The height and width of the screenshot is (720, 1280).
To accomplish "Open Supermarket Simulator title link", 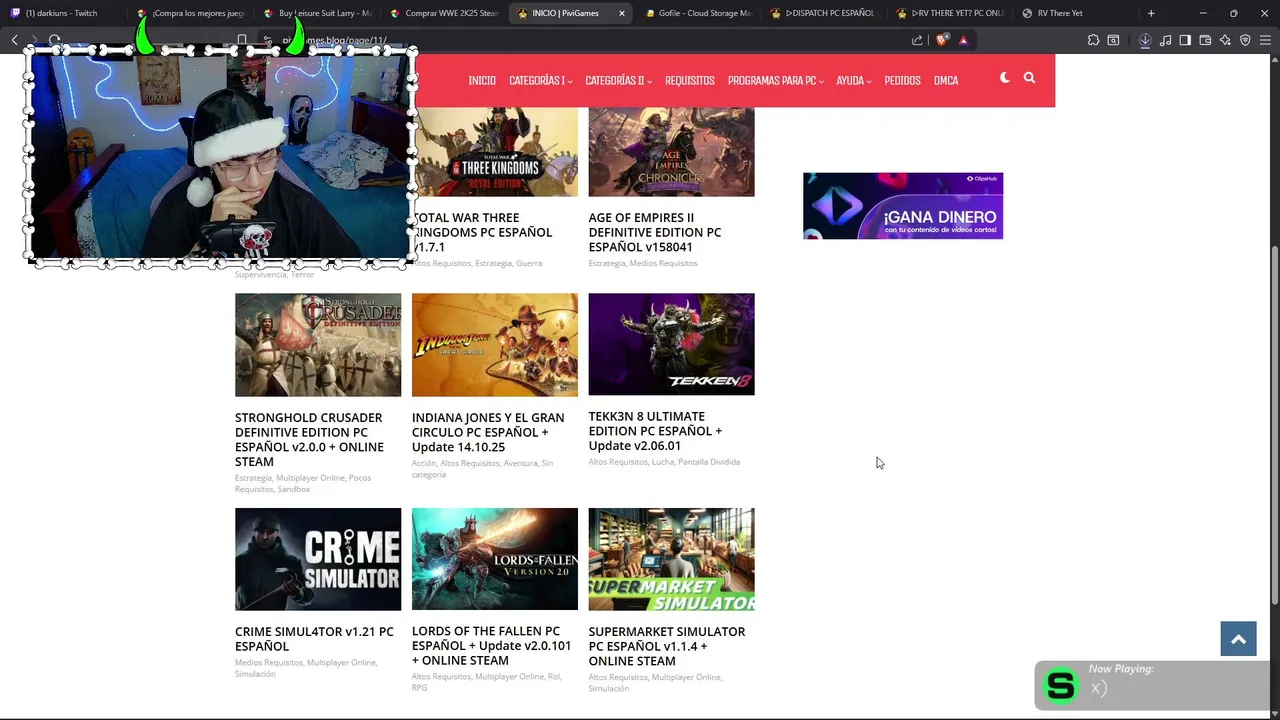I will click(667, 646).
